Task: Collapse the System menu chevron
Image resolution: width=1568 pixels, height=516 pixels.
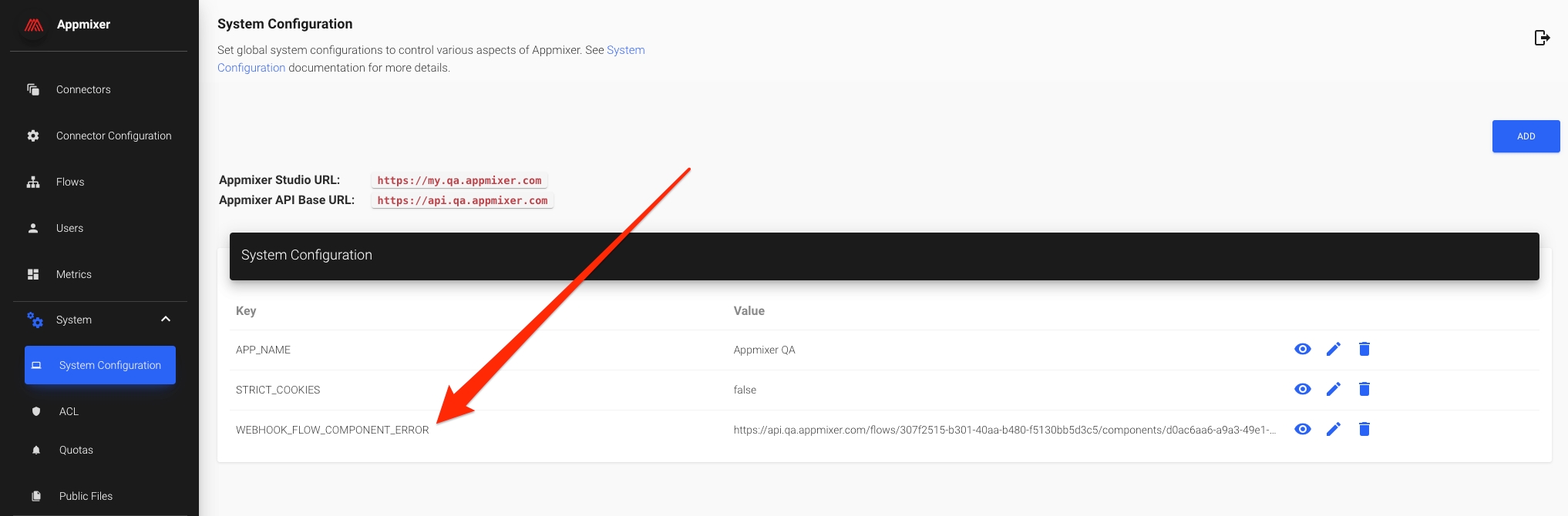Action: [x=165, y=320]
